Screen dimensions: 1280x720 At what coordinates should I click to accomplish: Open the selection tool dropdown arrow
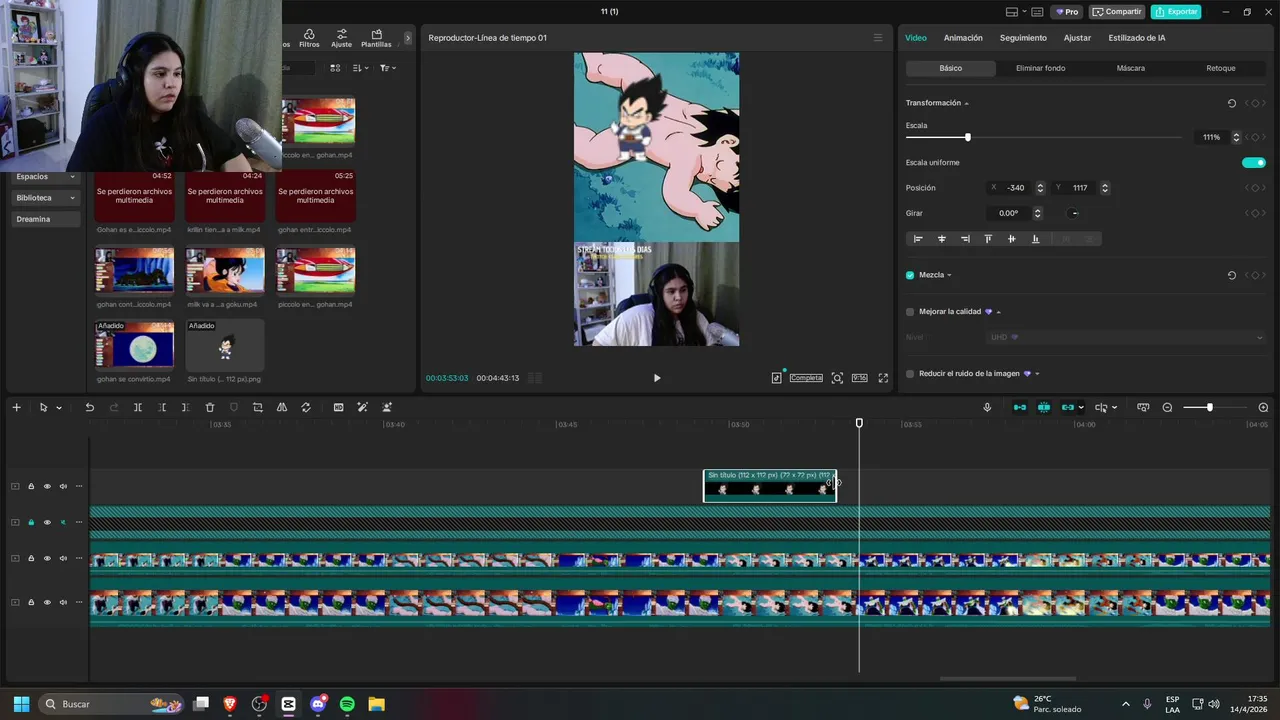pyautogui.click(x=59, y=408)
